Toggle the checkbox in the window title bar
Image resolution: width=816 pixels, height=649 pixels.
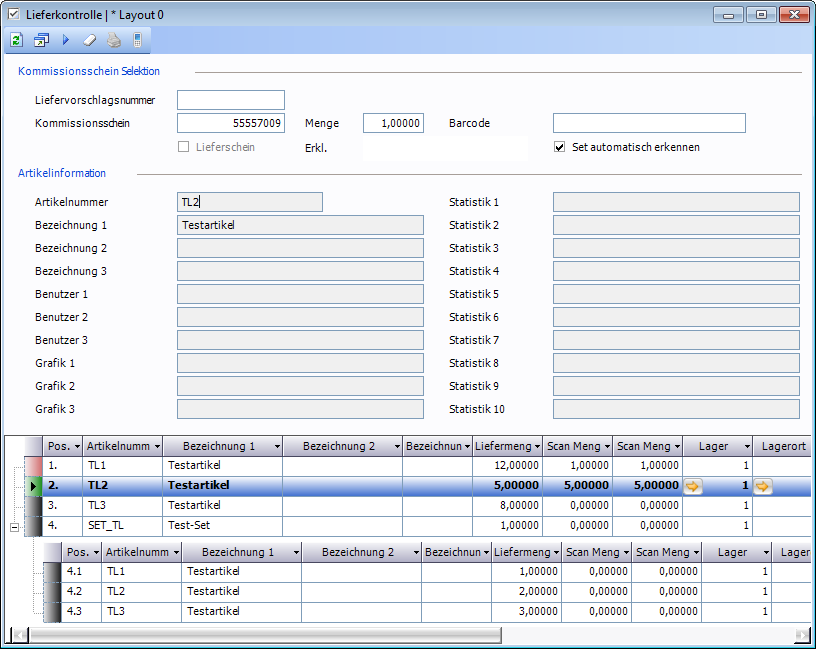pos(13,15)
